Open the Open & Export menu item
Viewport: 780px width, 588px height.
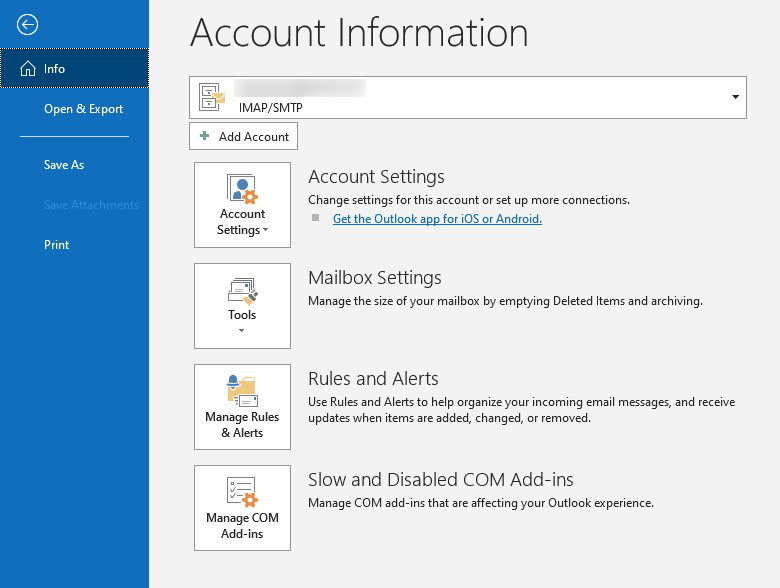tap(83, 109)
